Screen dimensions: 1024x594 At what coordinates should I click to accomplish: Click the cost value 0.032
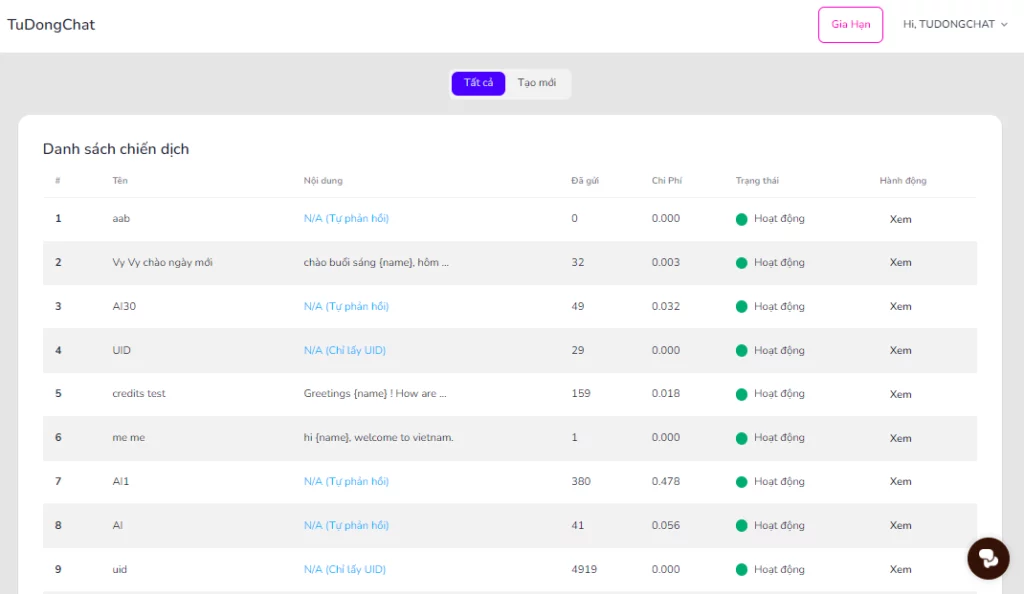point(665,306)
